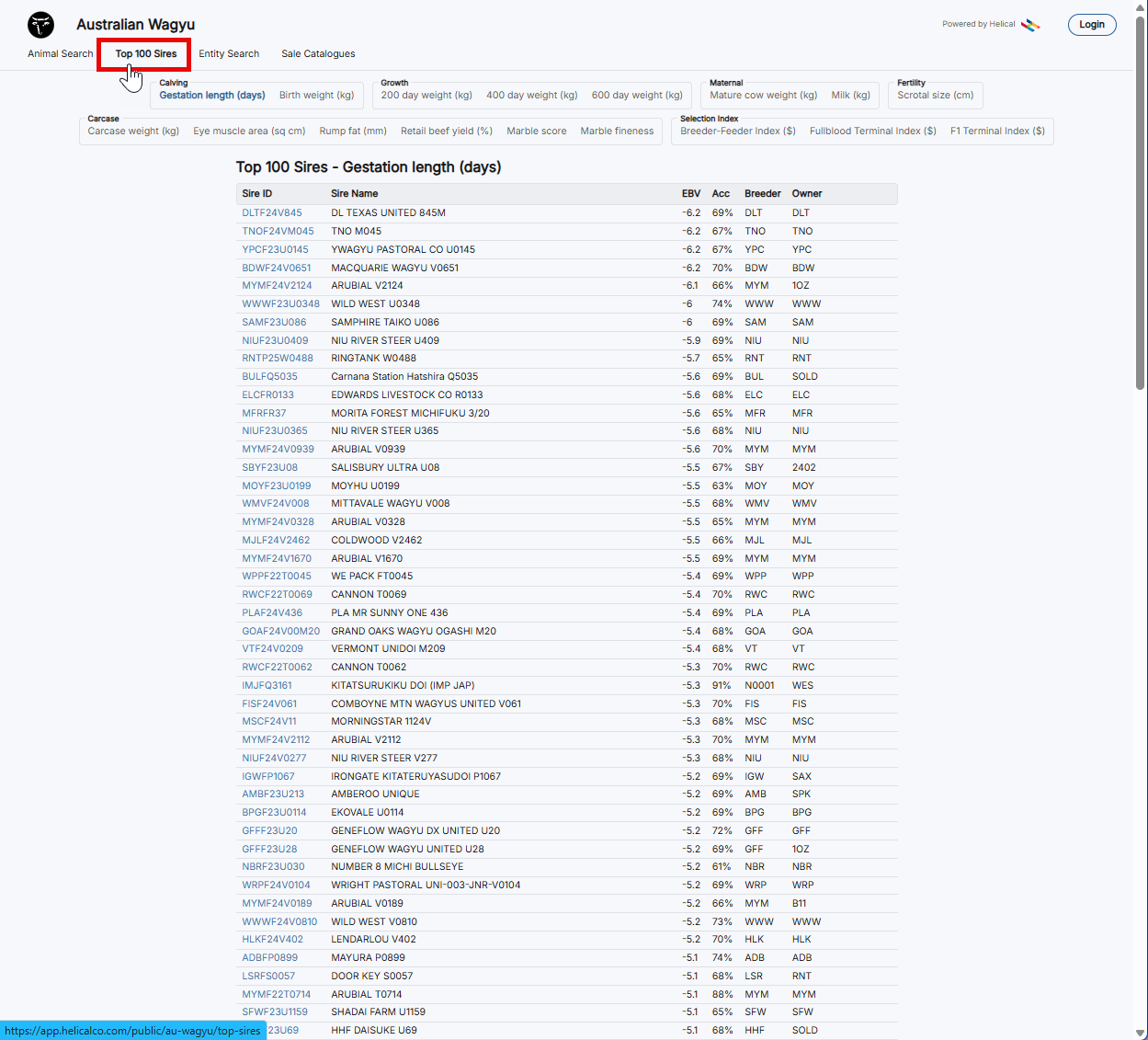Click the Sire Name column header

click(x=355, y=194)
